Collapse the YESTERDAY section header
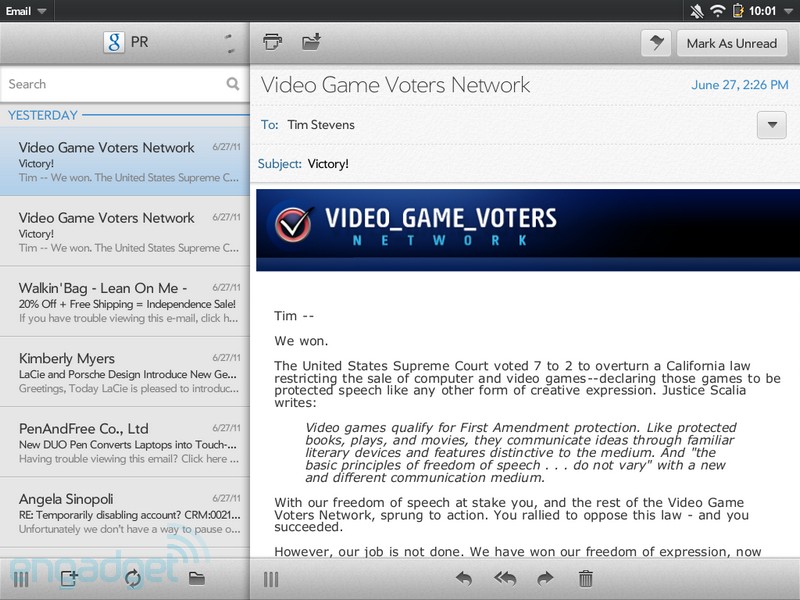The width and height of the screenshot is (800, 600). [125, 115]
